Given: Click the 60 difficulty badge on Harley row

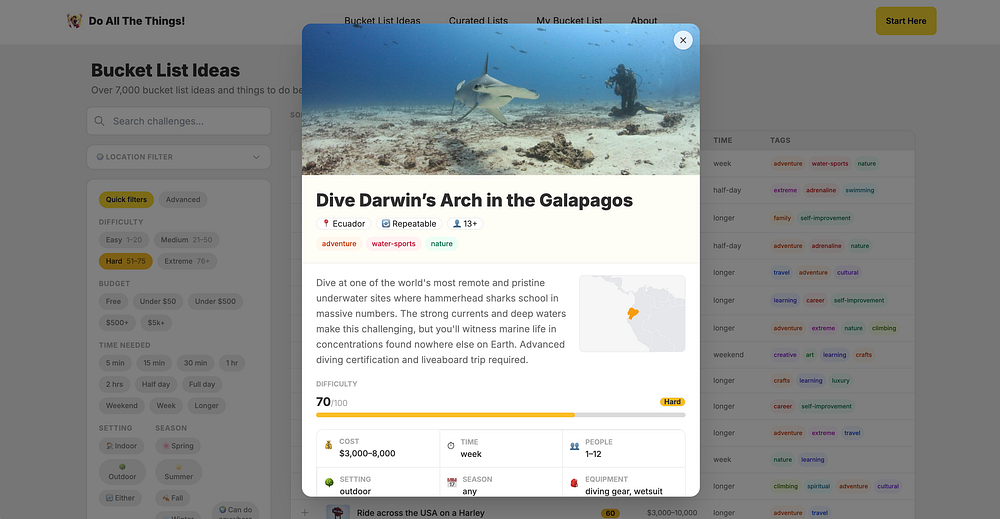Looking at the screenshot, I should tap(610, 513).
